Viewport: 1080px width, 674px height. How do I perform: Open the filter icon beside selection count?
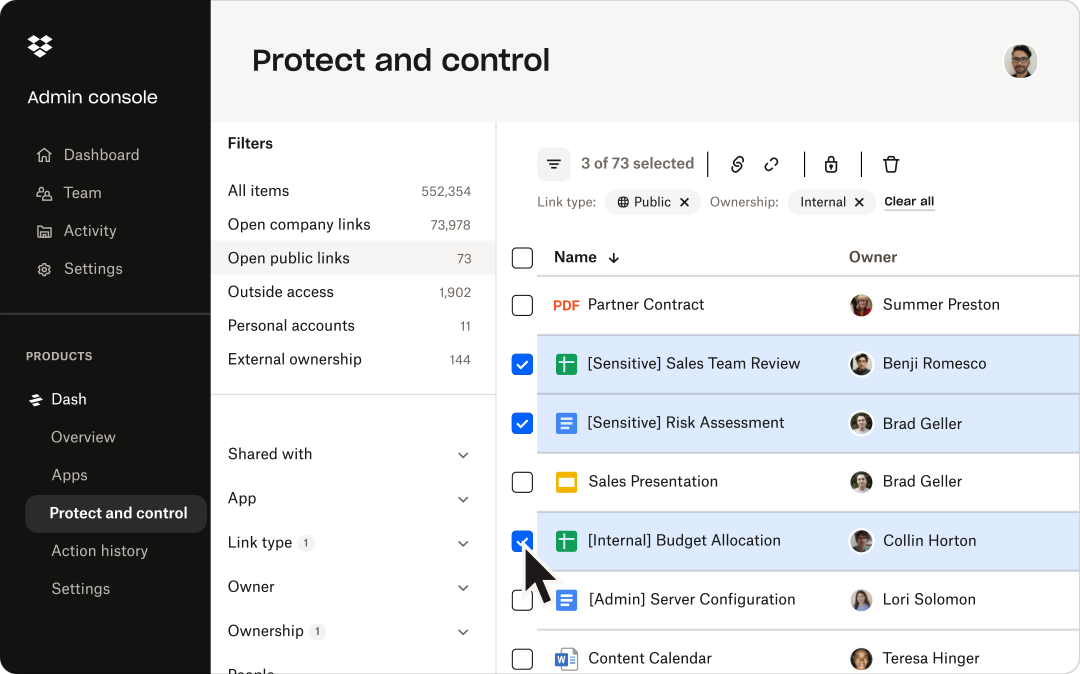pos(554,163)
